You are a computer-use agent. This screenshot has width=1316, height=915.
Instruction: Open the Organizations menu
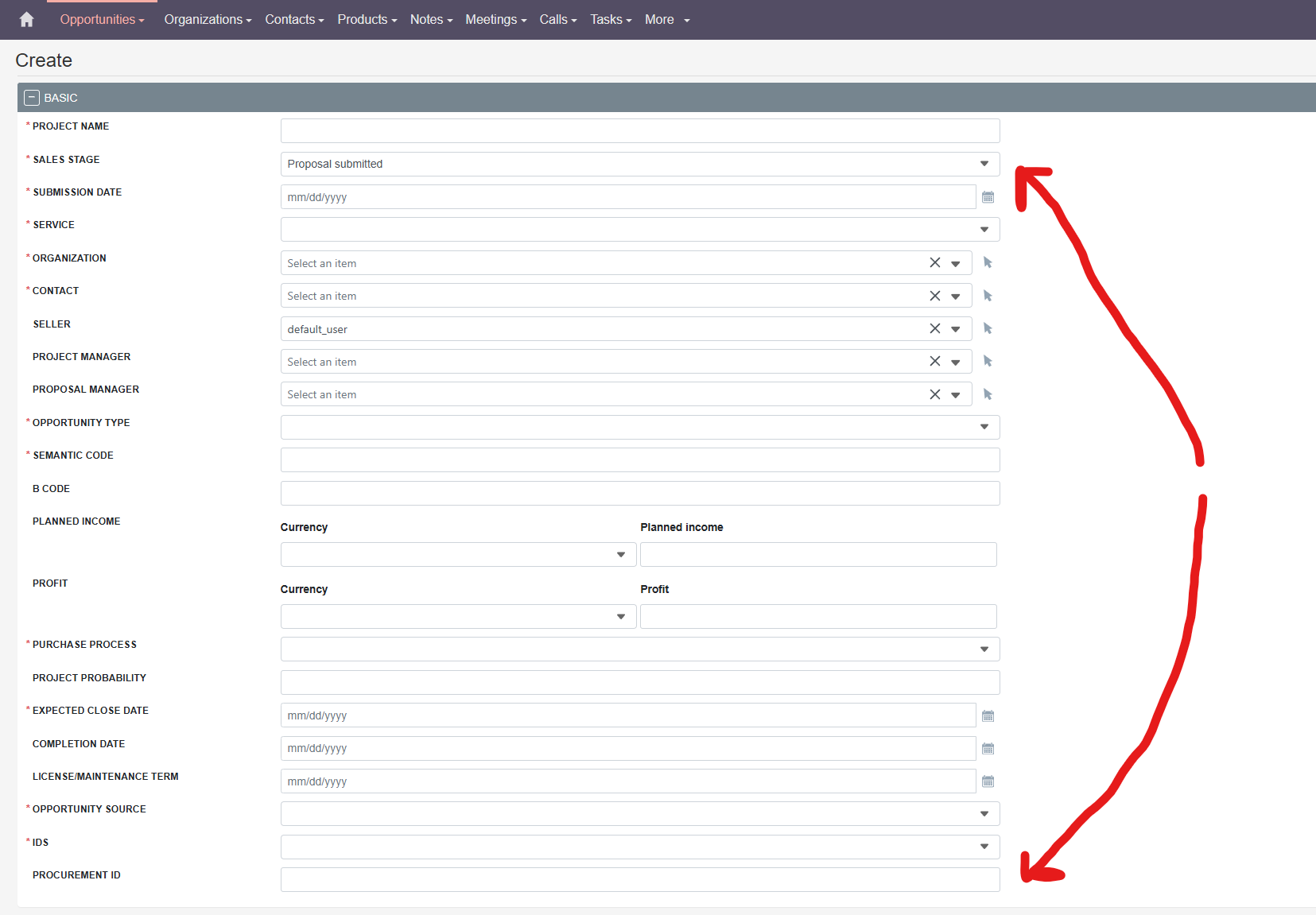click(208, 20)
